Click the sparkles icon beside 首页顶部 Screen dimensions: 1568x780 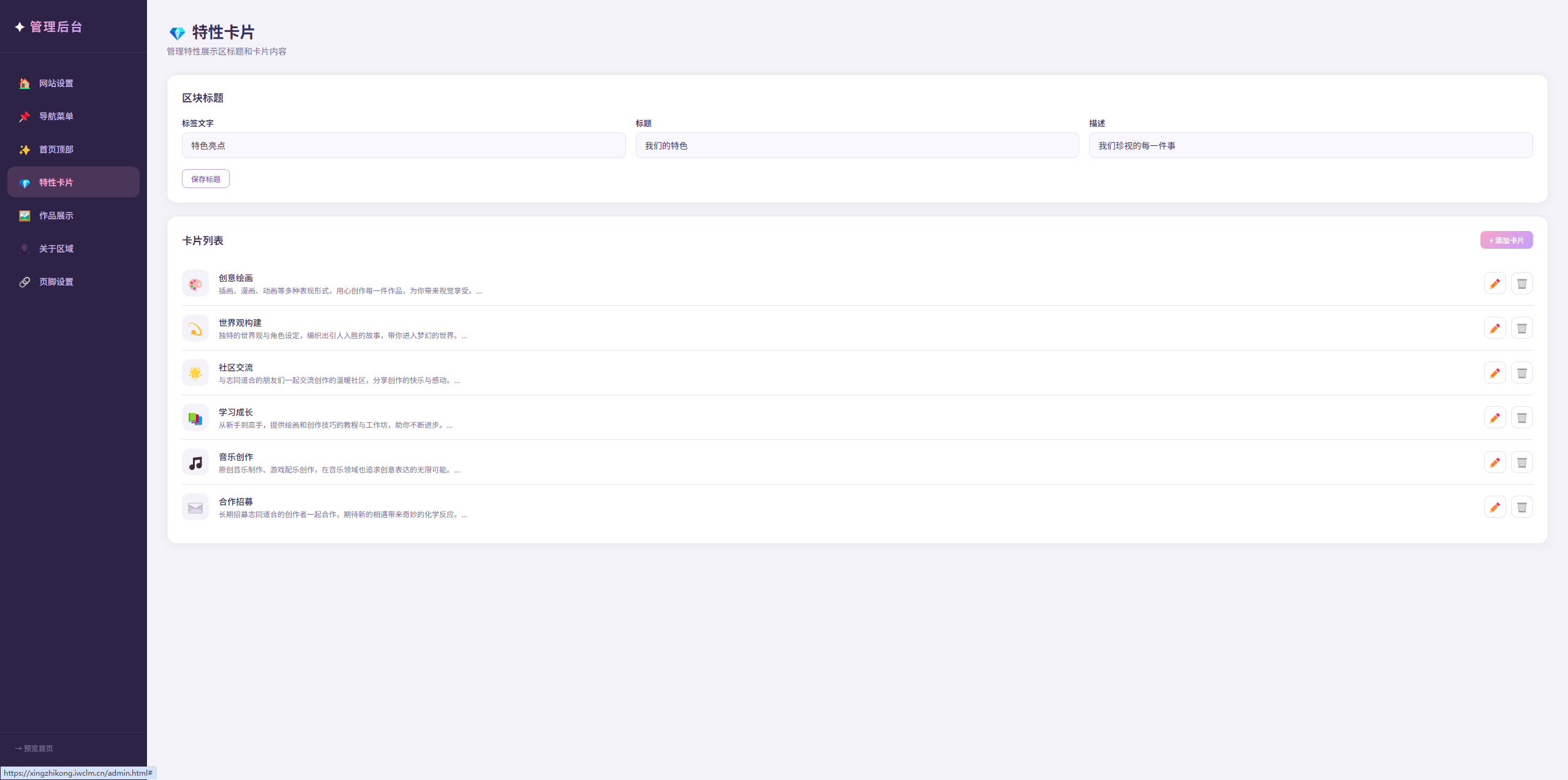click(x=24, y=150)
